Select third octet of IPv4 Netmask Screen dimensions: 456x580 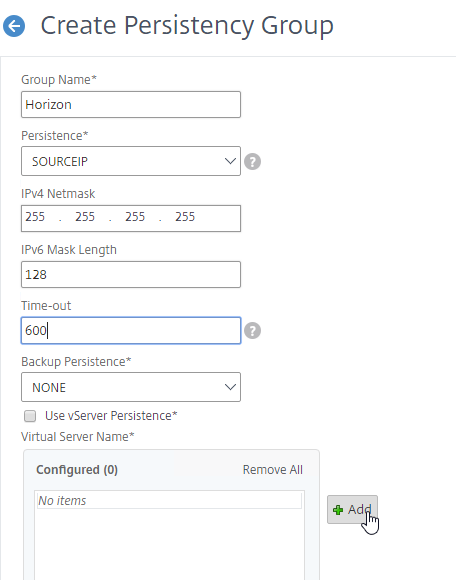pyautogui.click(x=135, y=216)
